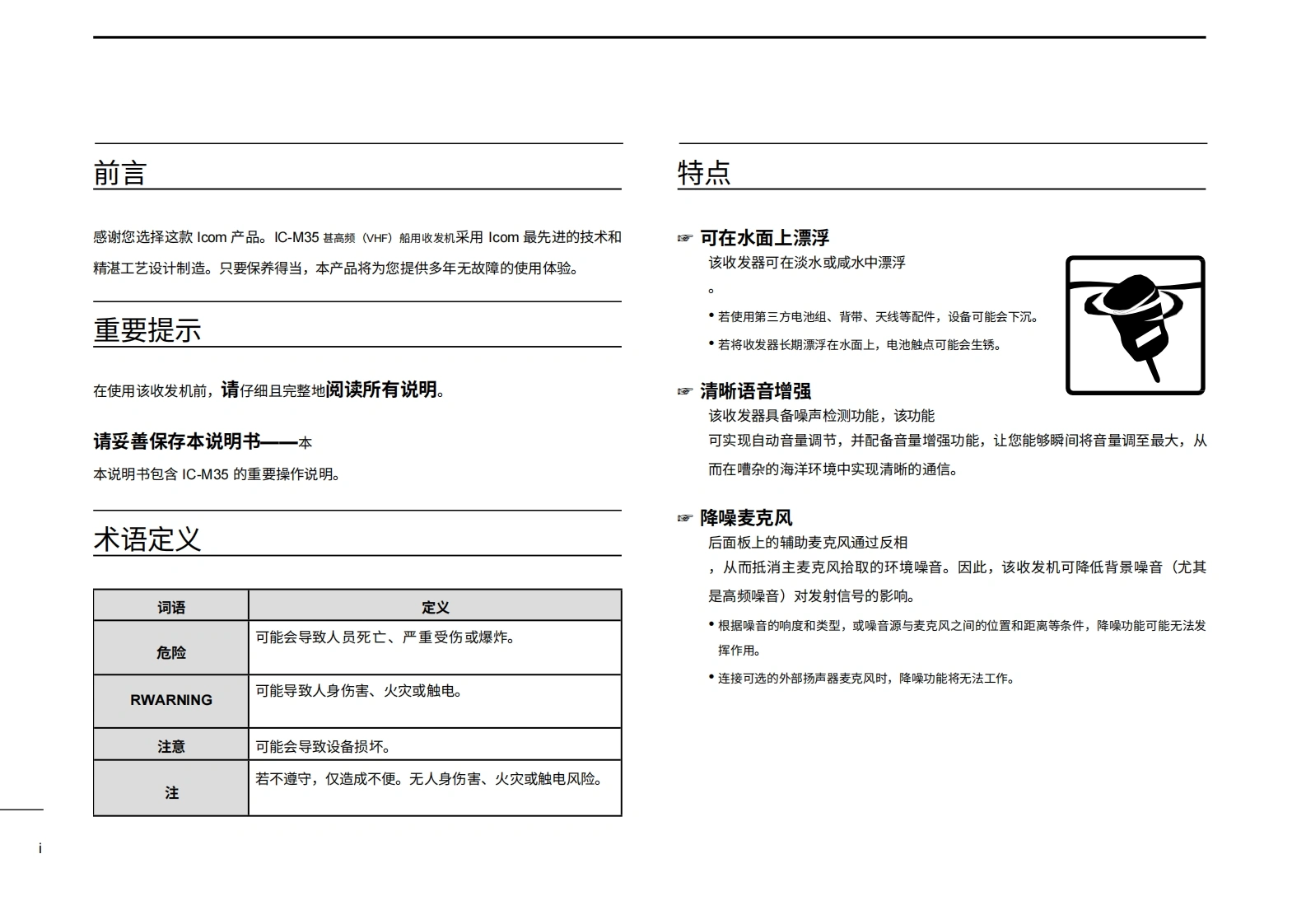The width and height of the screenshot is (1306, 924).
Task: Select the 词语 table header cell
Action: pyautogui.click(x=171, y=607)
